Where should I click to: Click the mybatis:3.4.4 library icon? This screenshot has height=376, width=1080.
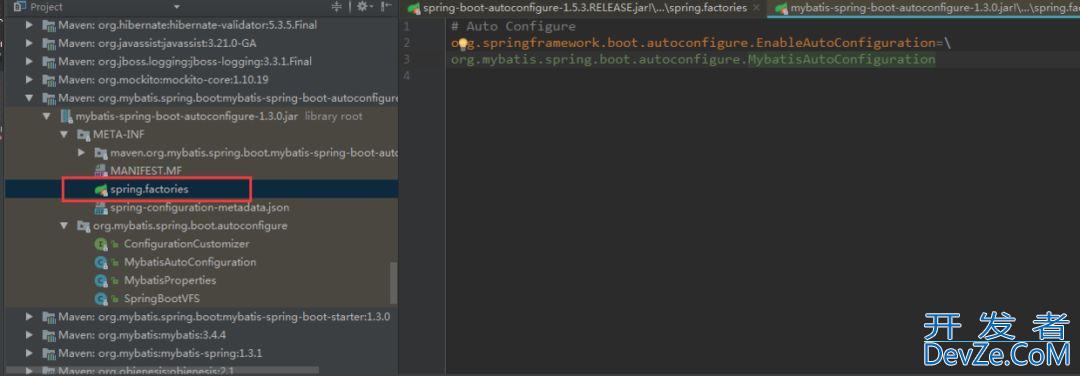(x=49, y=335)
